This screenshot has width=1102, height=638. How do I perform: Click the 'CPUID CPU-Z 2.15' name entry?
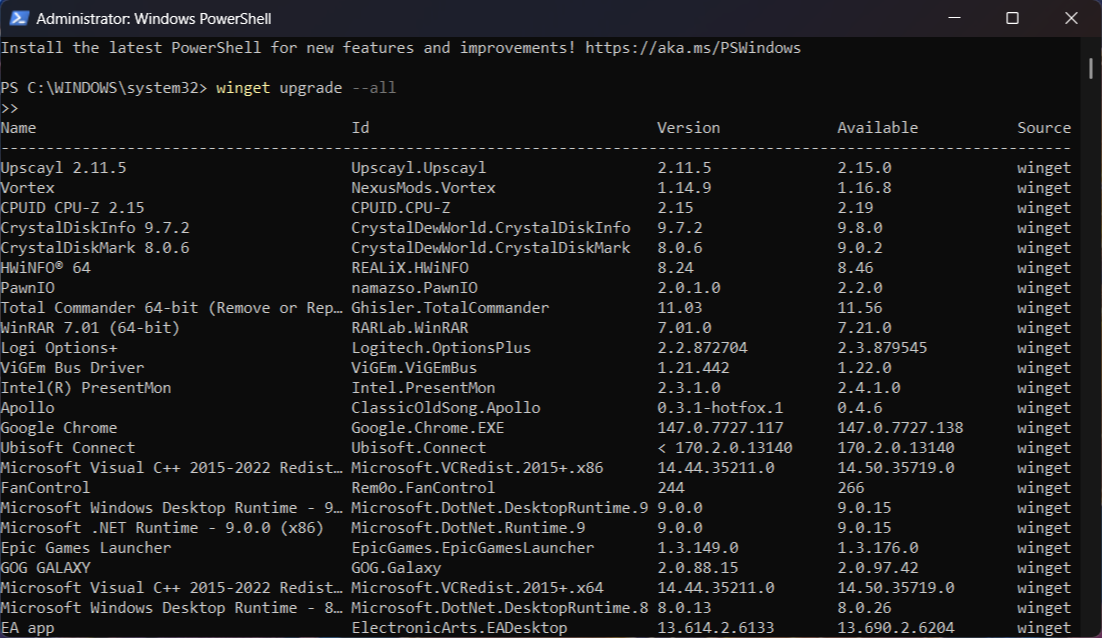[72, 208]
